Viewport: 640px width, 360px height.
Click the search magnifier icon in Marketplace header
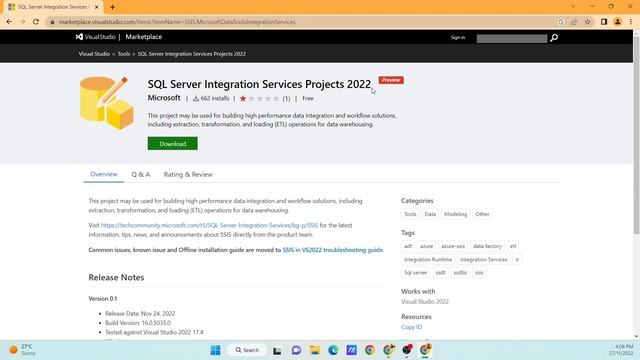(554, 38)
